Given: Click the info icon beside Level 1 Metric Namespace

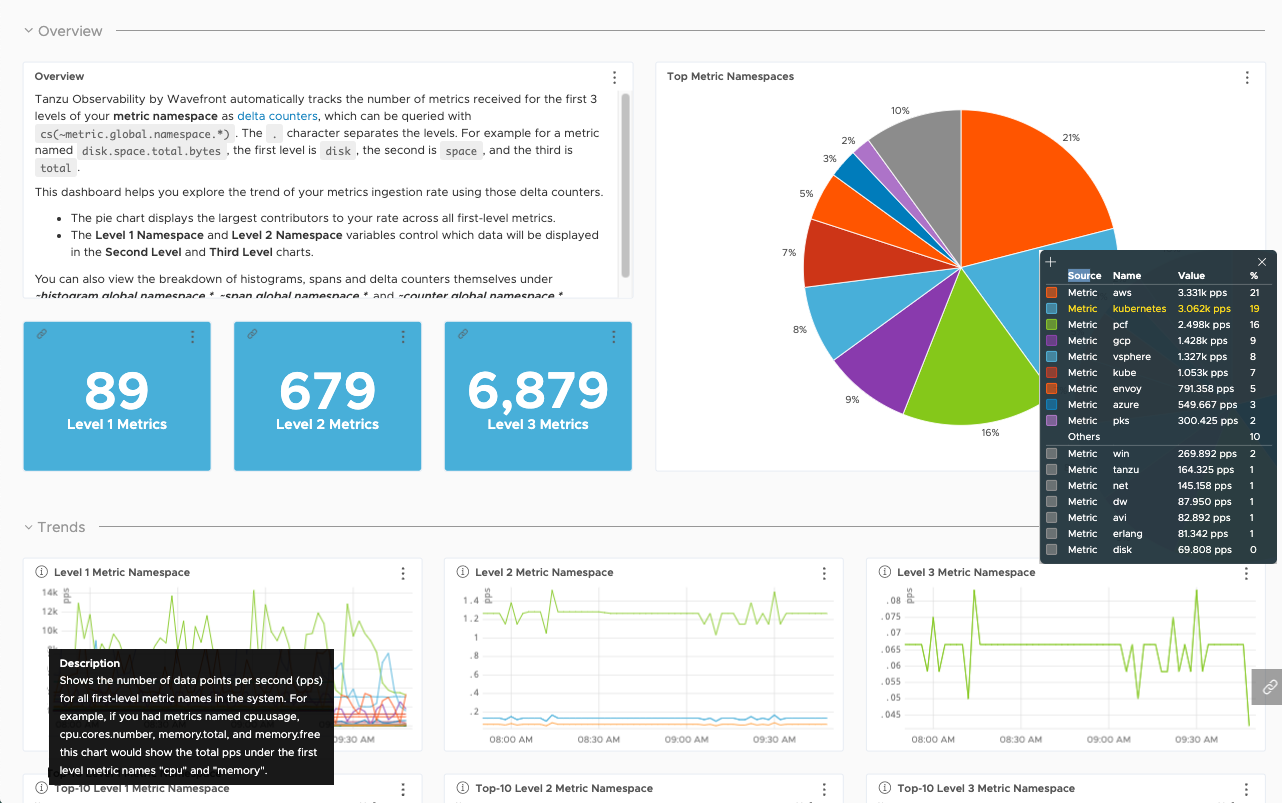Looking at the screenshot, I should [42, 572].
